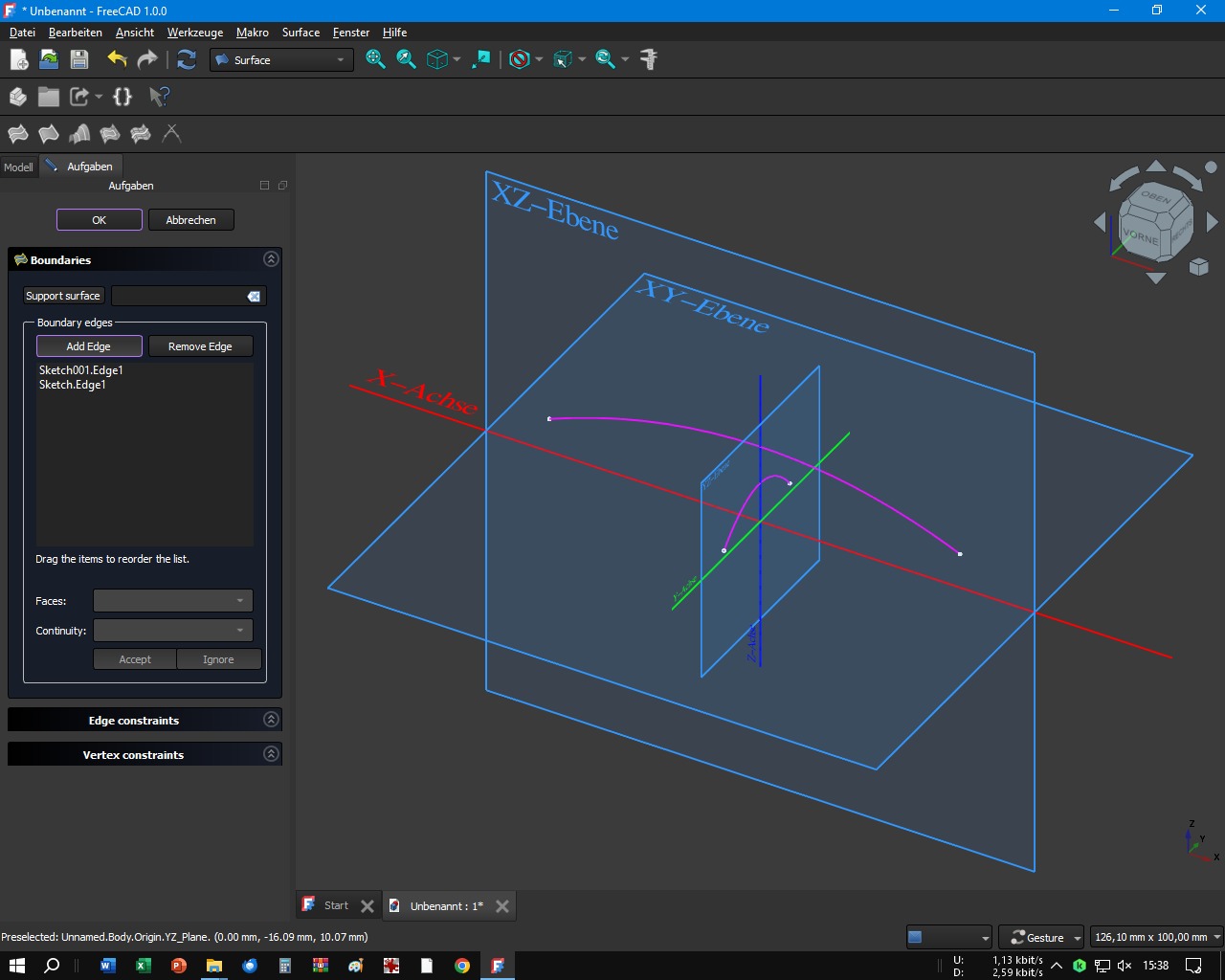1225x980 pixels.
Task: Click the Create Group folder icon
Action: tap(49, 97)
